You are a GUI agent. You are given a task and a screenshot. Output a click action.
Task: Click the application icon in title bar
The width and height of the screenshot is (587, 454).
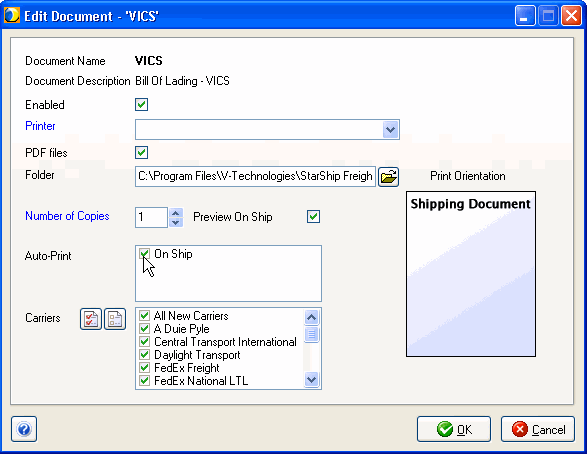[12, 15]
